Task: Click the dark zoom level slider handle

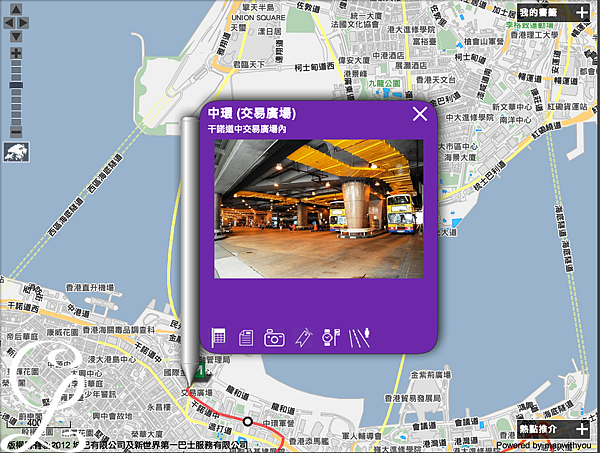Action: [x=16, y=85]
